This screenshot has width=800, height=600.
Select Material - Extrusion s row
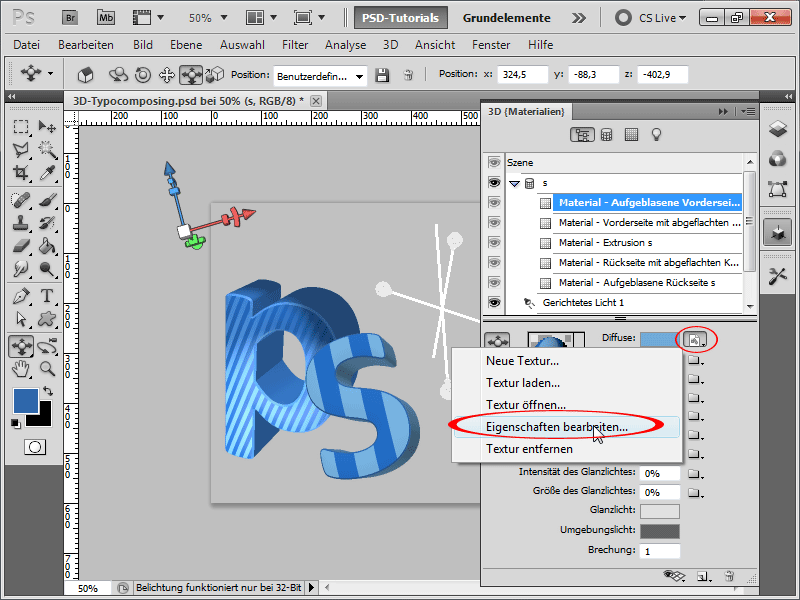[x=640, y=242]
